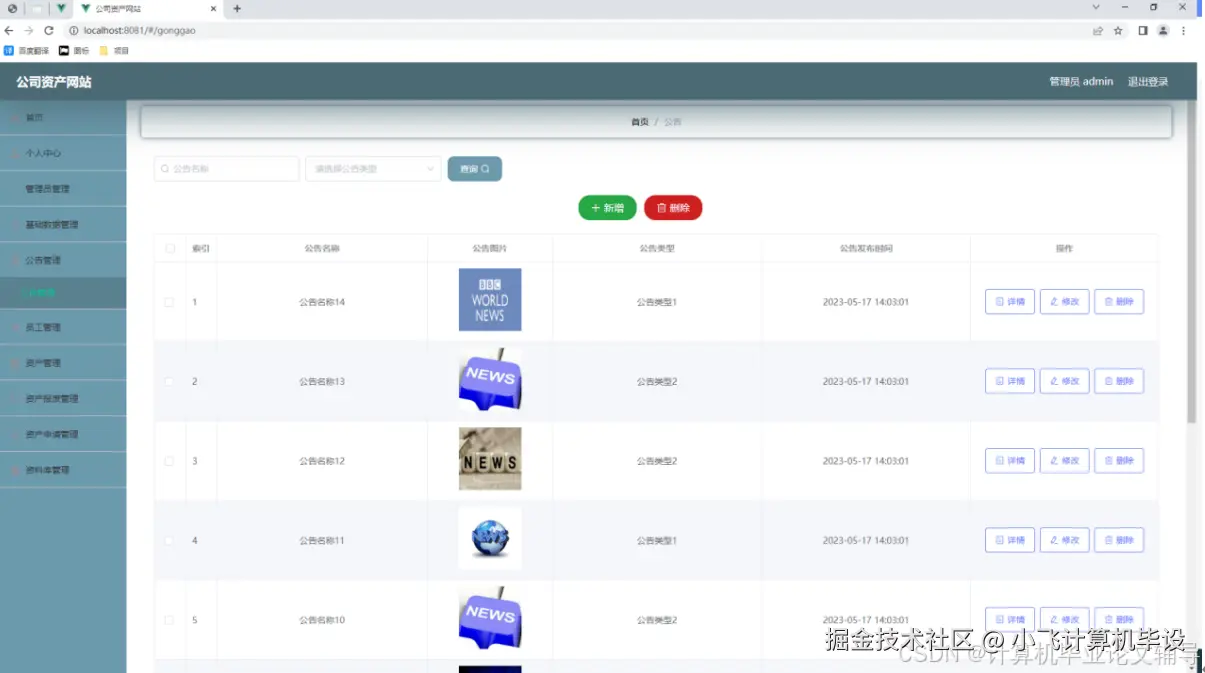This screenshot has width=1205, height=673.
Task: Open the browser side panel icon
Action: (1142, 31)
